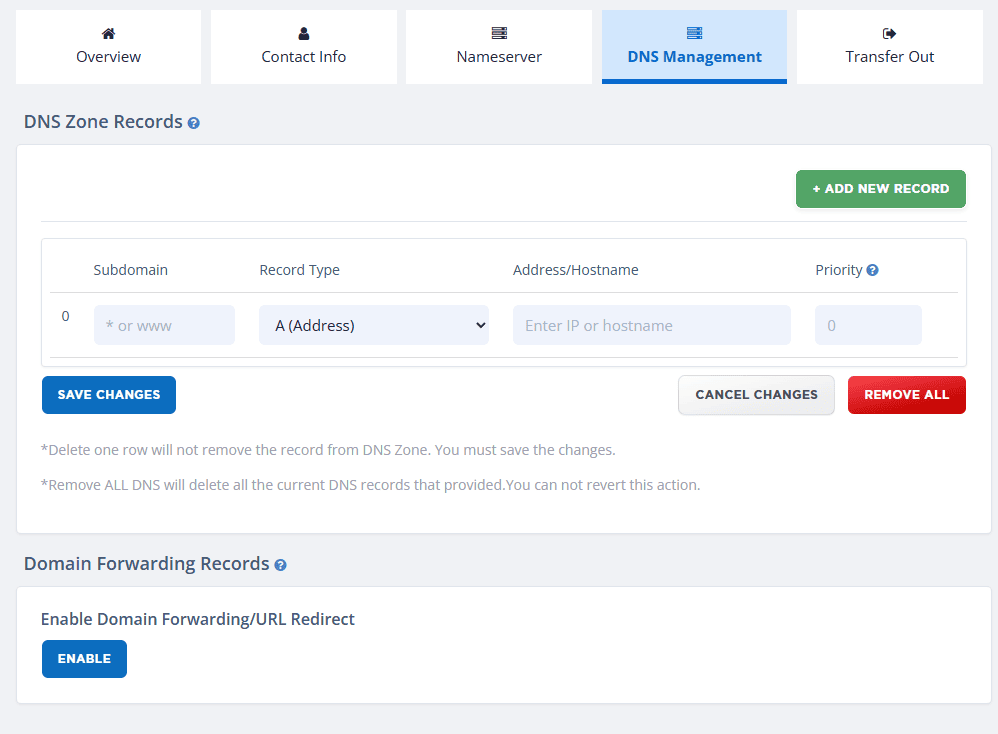
Task: Click the exit arrow icon above Transfer Out
Action: [889, 33]
